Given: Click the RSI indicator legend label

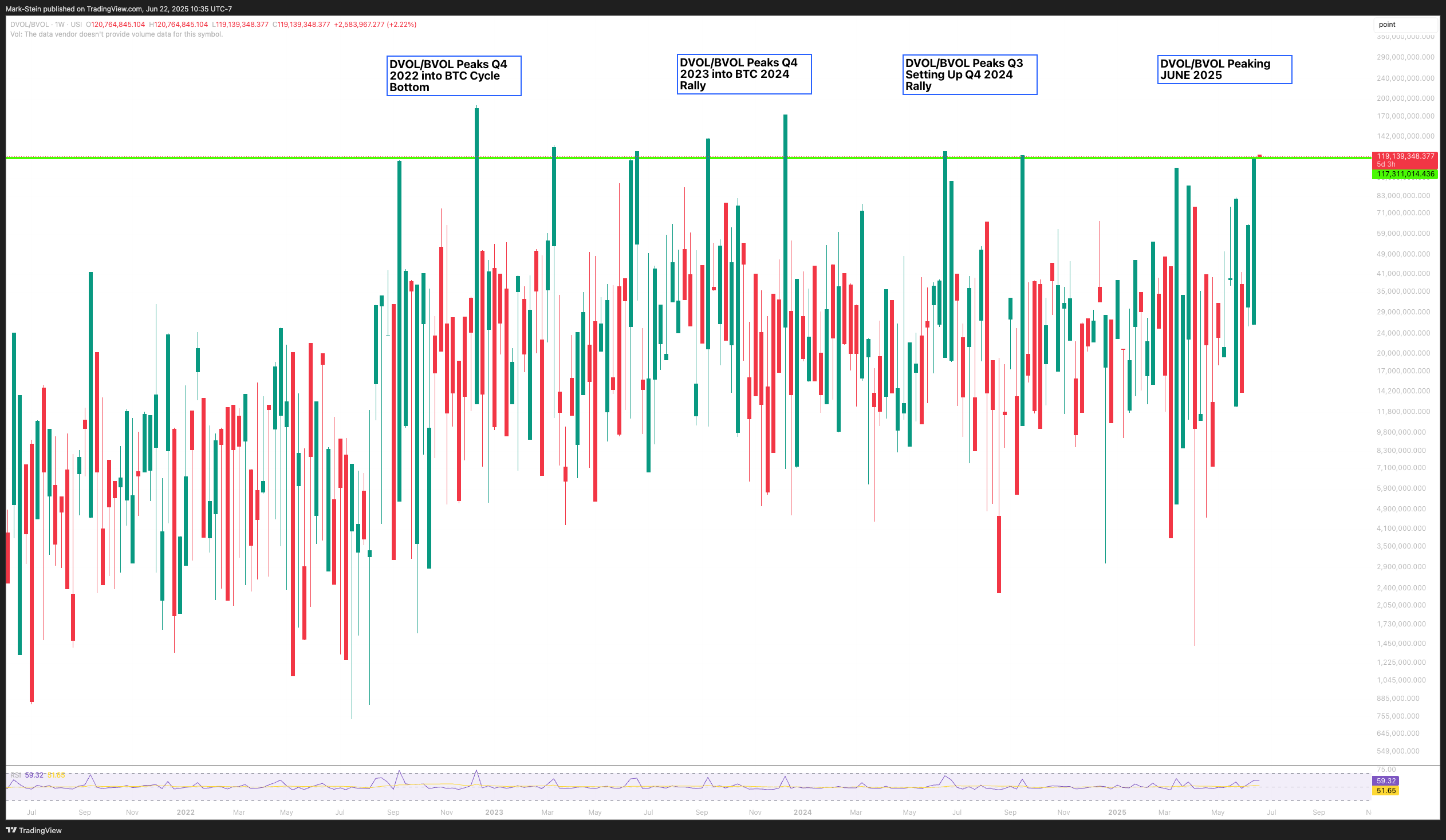Looking at the screenshot, I should pos(15,775).
